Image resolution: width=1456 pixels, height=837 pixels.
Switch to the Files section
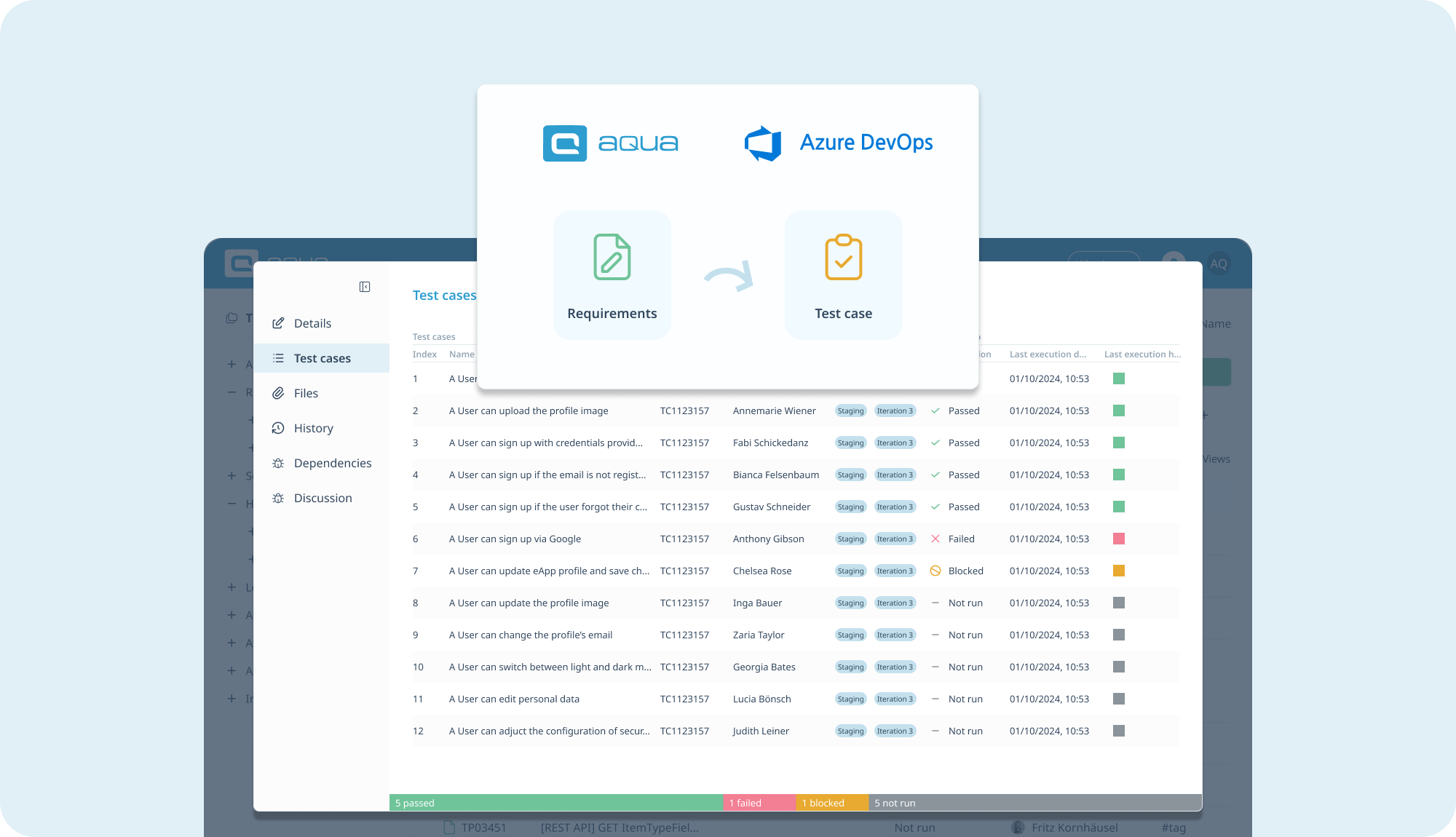(306, 393)
